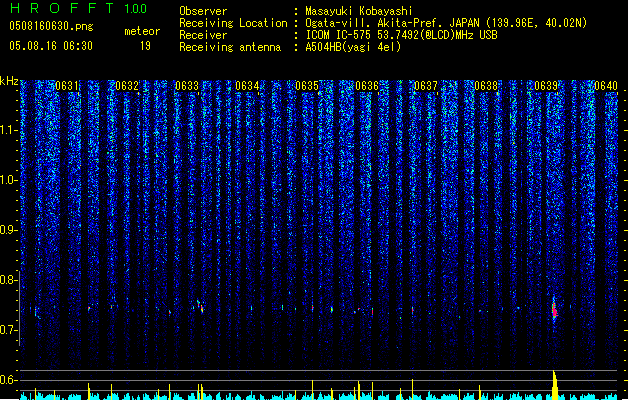Click the HROFFT 1.0.0 title text
This screenshot has height=400, width=629.
pos(78,8)
